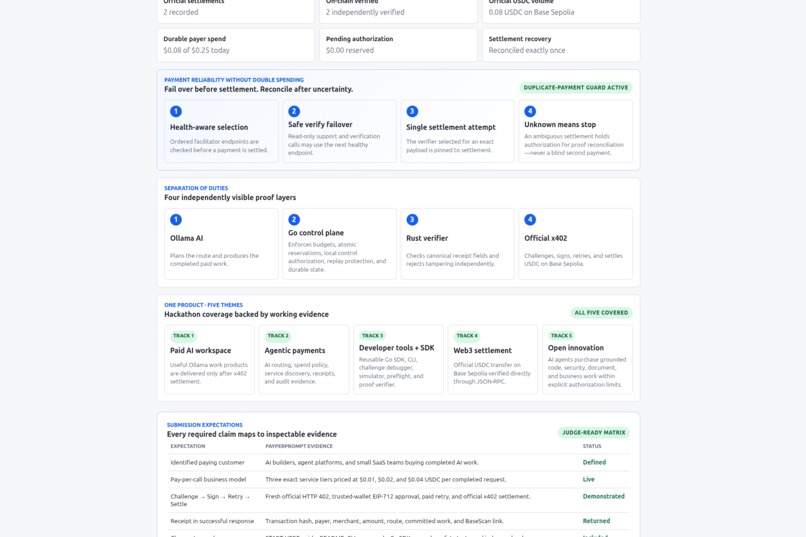
Task: Click '0.08 USDC on Base Sepolia' value
Action: (x=532, y=12)
